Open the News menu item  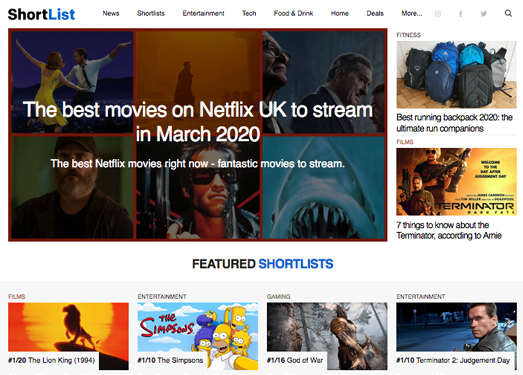point(111,14)
